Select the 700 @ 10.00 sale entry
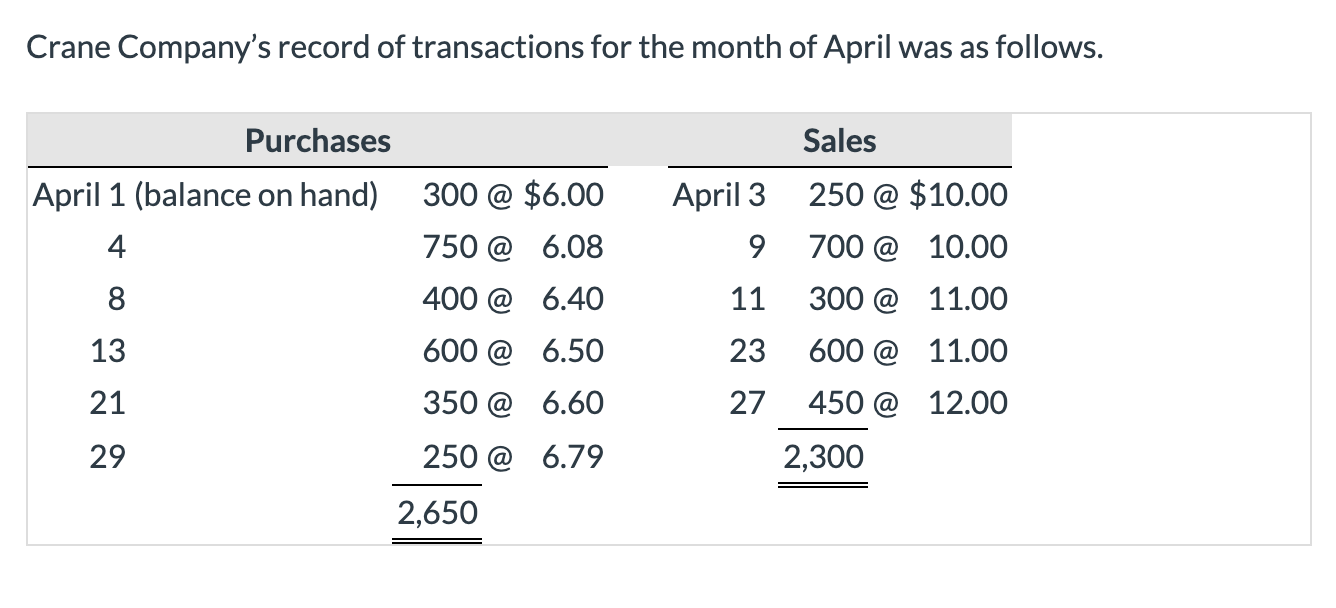 coord(908,247)
